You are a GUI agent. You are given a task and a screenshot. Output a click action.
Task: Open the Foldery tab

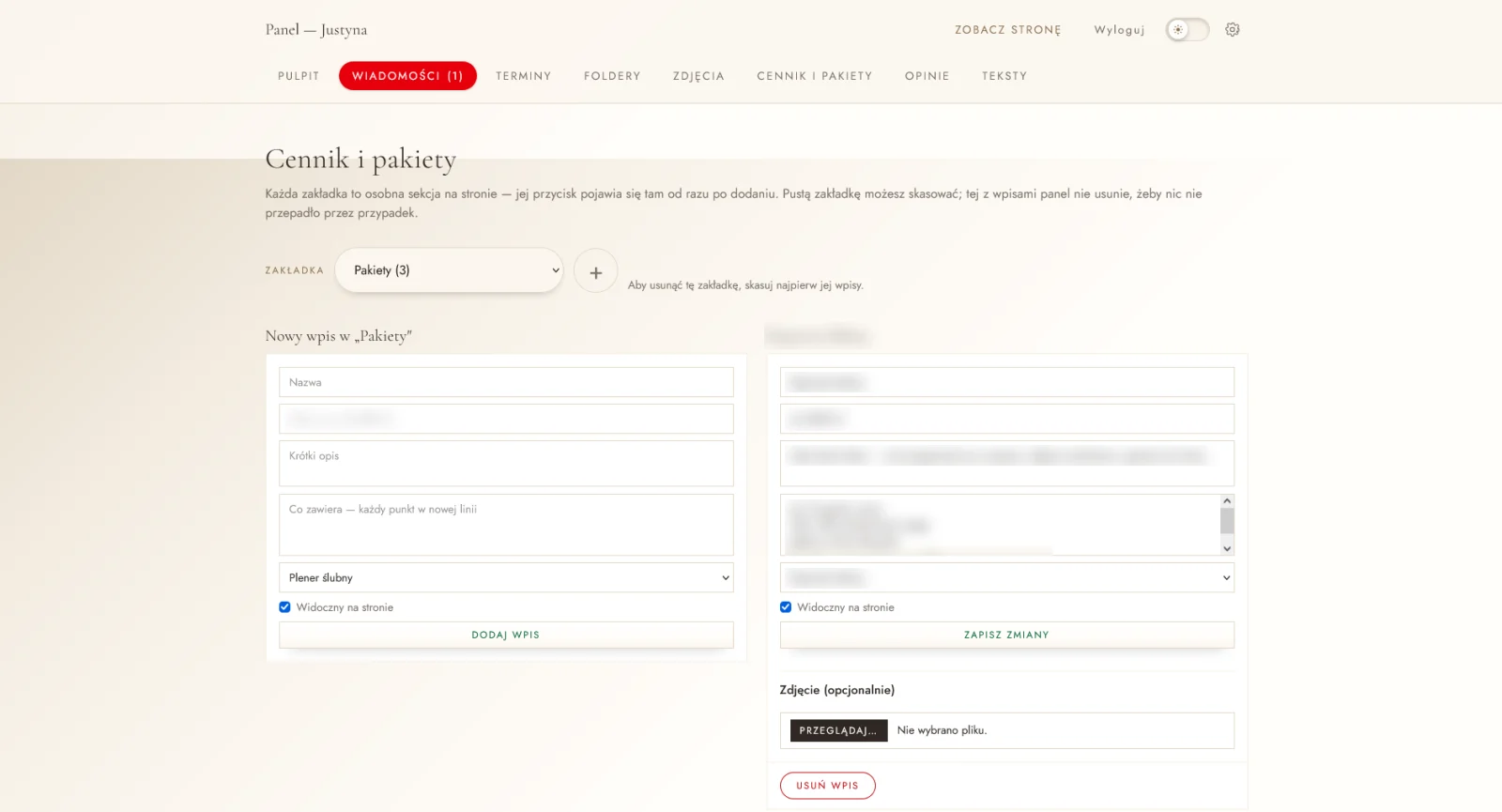click(x=612, y=76)
